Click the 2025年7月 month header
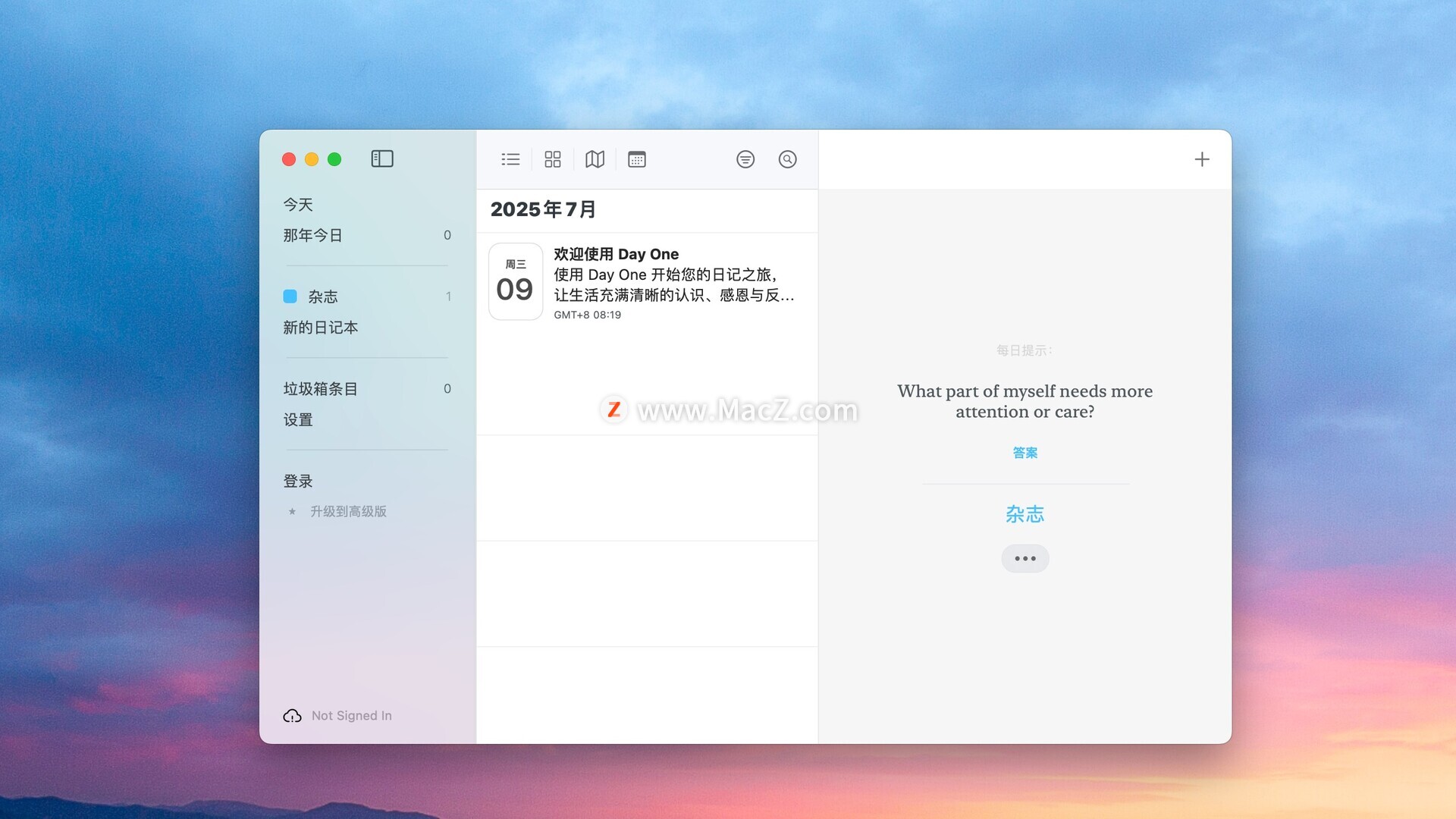The image size is (1456, 819). click(x=543, y=209)
